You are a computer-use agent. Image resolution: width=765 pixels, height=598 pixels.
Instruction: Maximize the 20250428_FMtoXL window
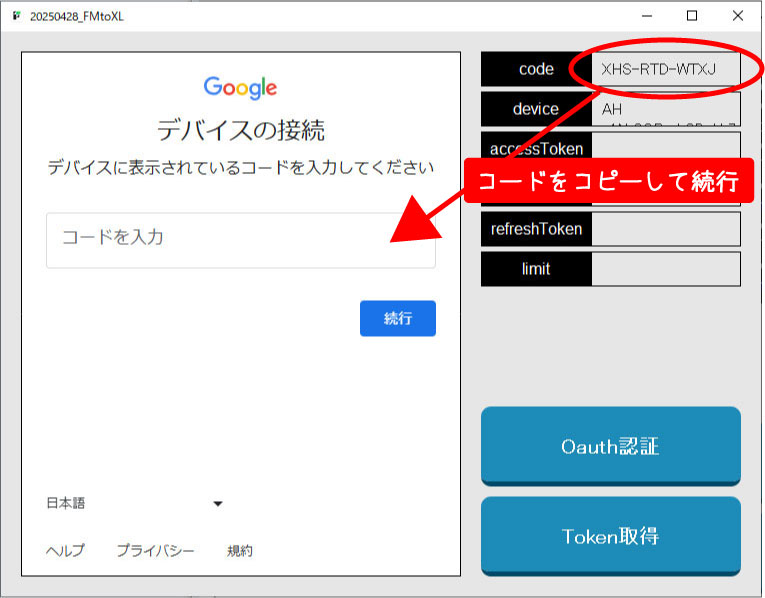(692, 16)
